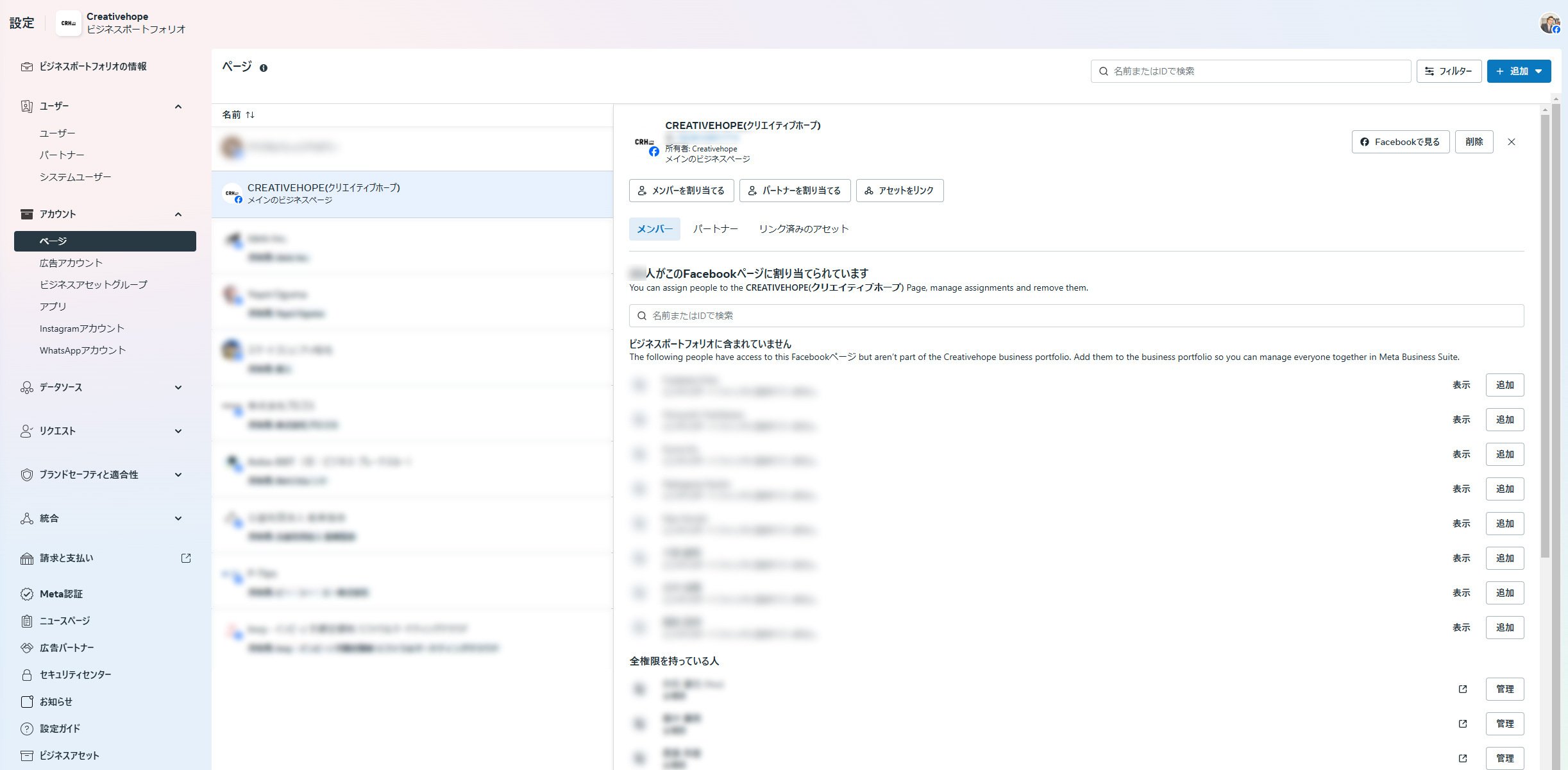Open the 追加 dropdown button
Image resolution: width=1568 pixels, height=770 pixels.
click(1519, 71)
